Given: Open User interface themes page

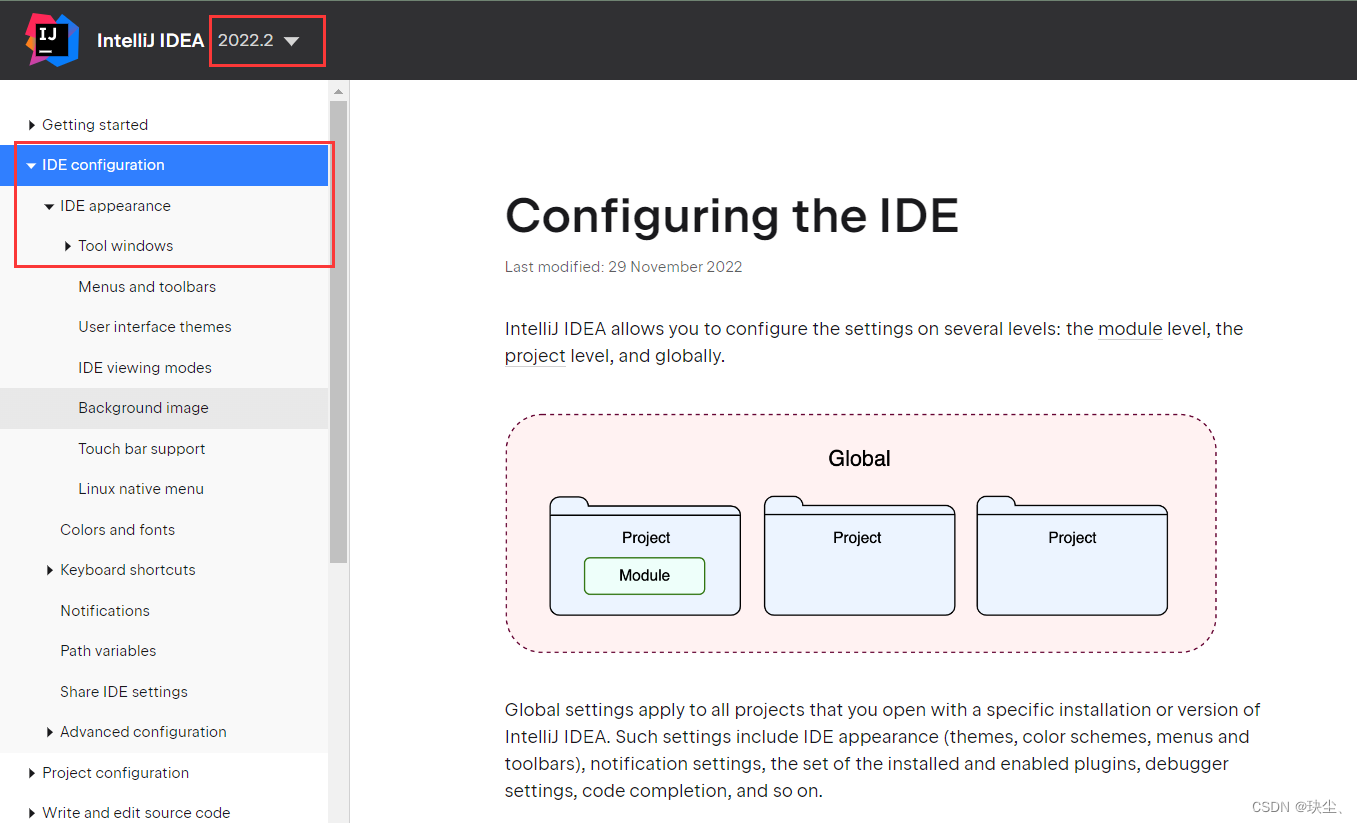Looking at the screenshot, I should 155,327.
